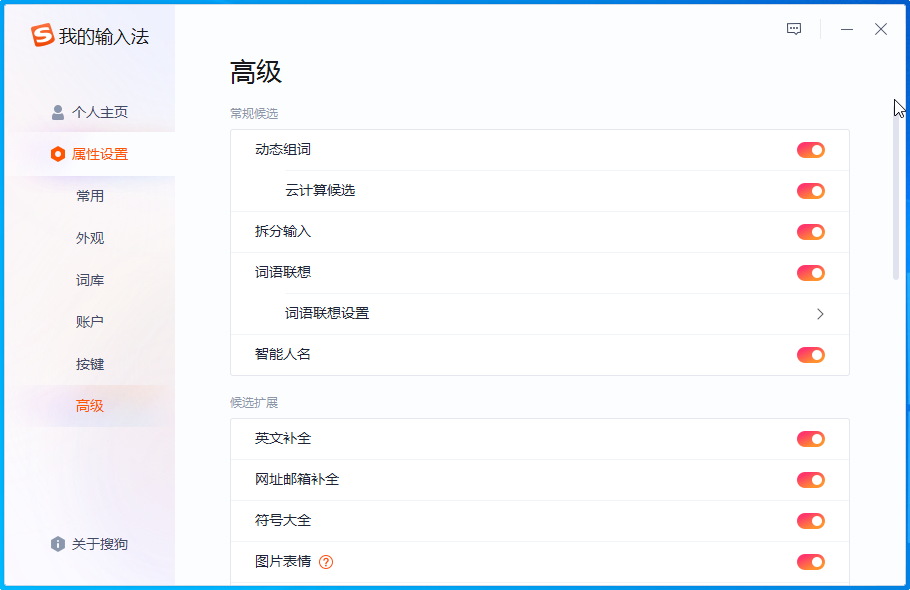
Task: Open 词语联想设置 row
Action: point(540,314)
